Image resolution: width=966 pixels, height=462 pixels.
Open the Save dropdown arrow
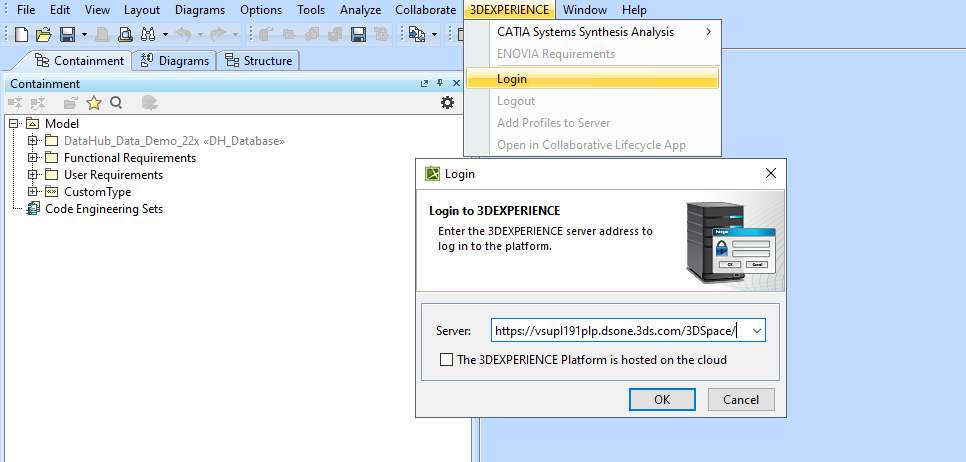pos(84,34)
